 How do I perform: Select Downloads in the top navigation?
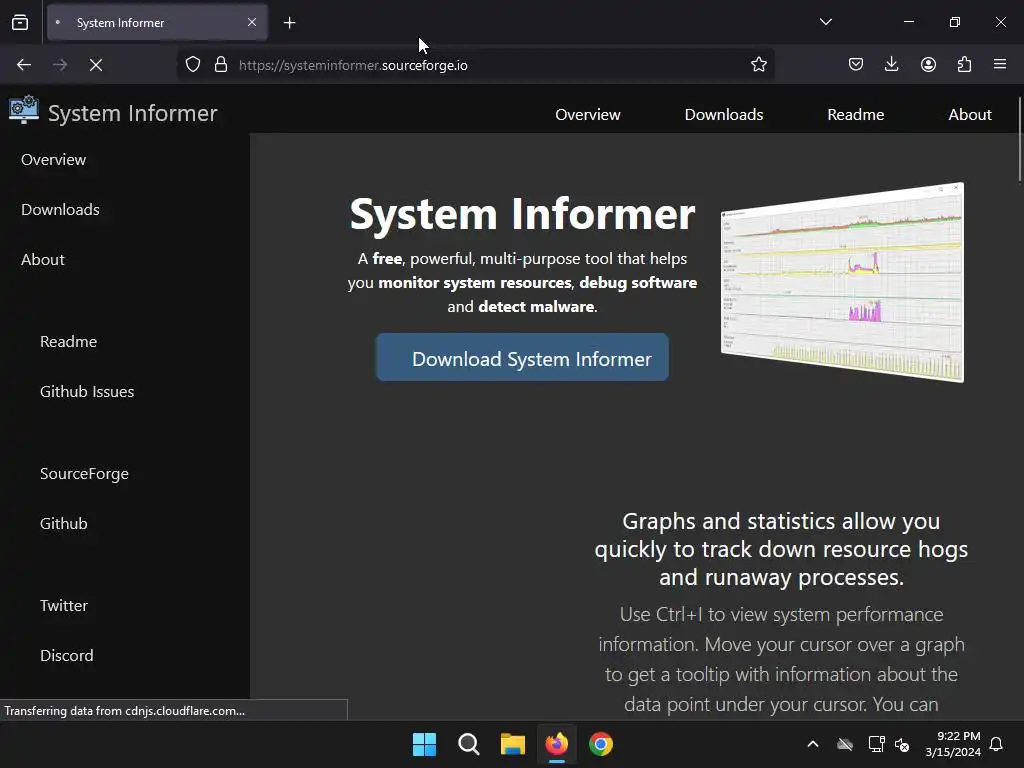(x=724, y=115)
